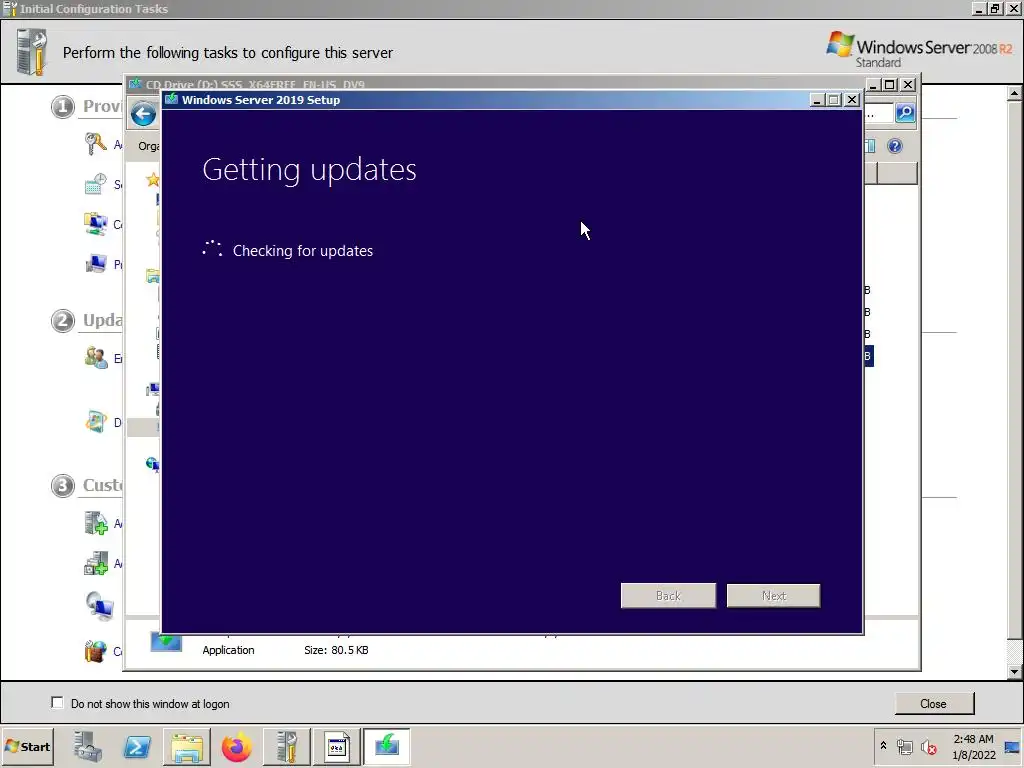Open the clock showing 2:48 AM
The image size is (1024, 768).
pos(973,746)
